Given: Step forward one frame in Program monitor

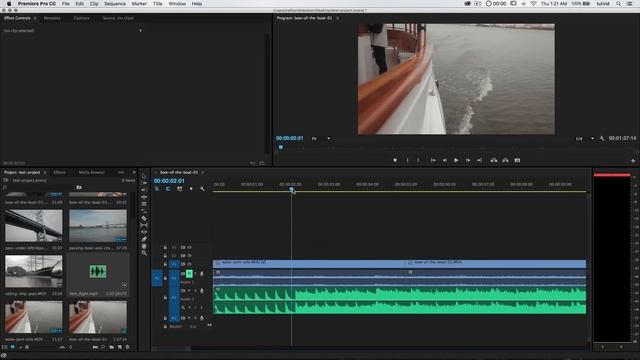Looking at the screenshot, I should (x=468, y=160).
